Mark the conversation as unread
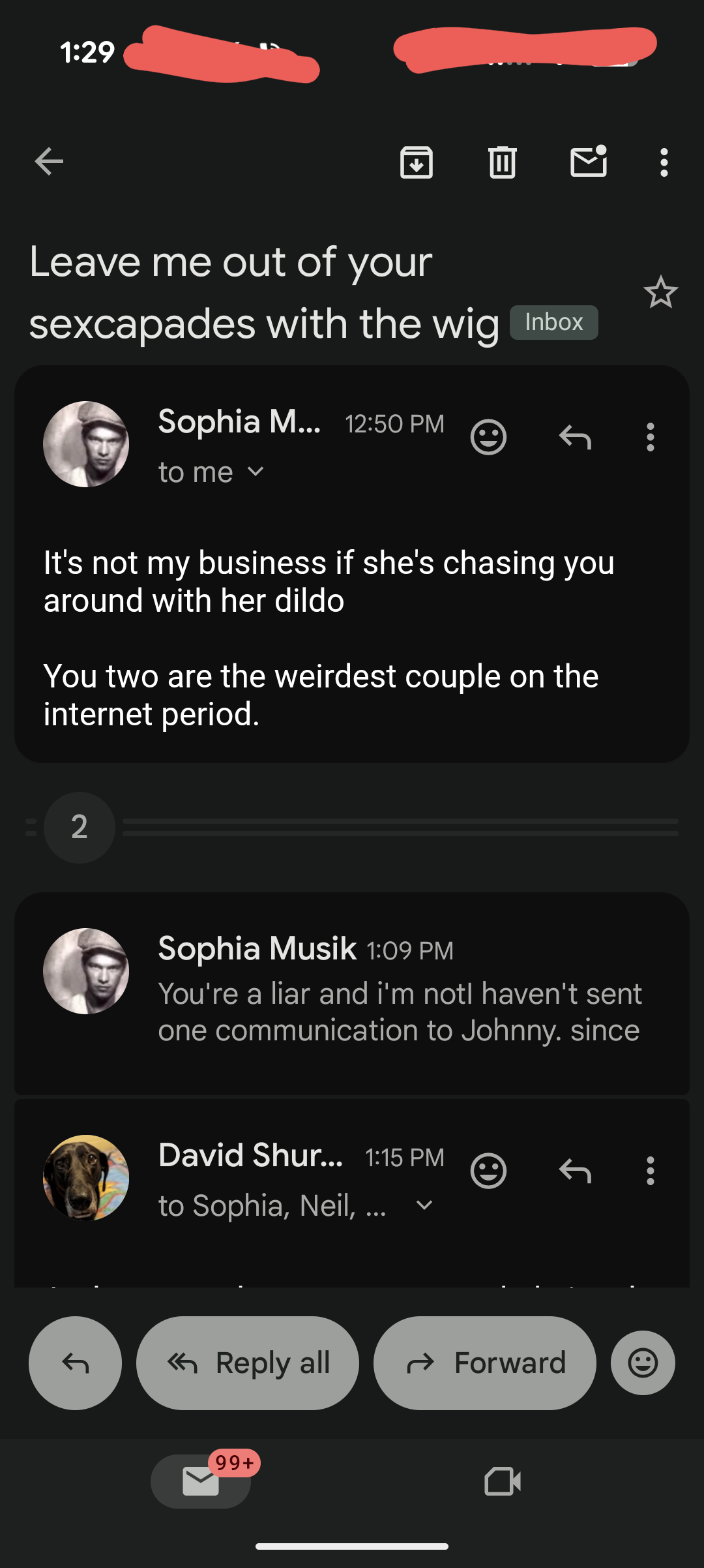 pos(589,162)
